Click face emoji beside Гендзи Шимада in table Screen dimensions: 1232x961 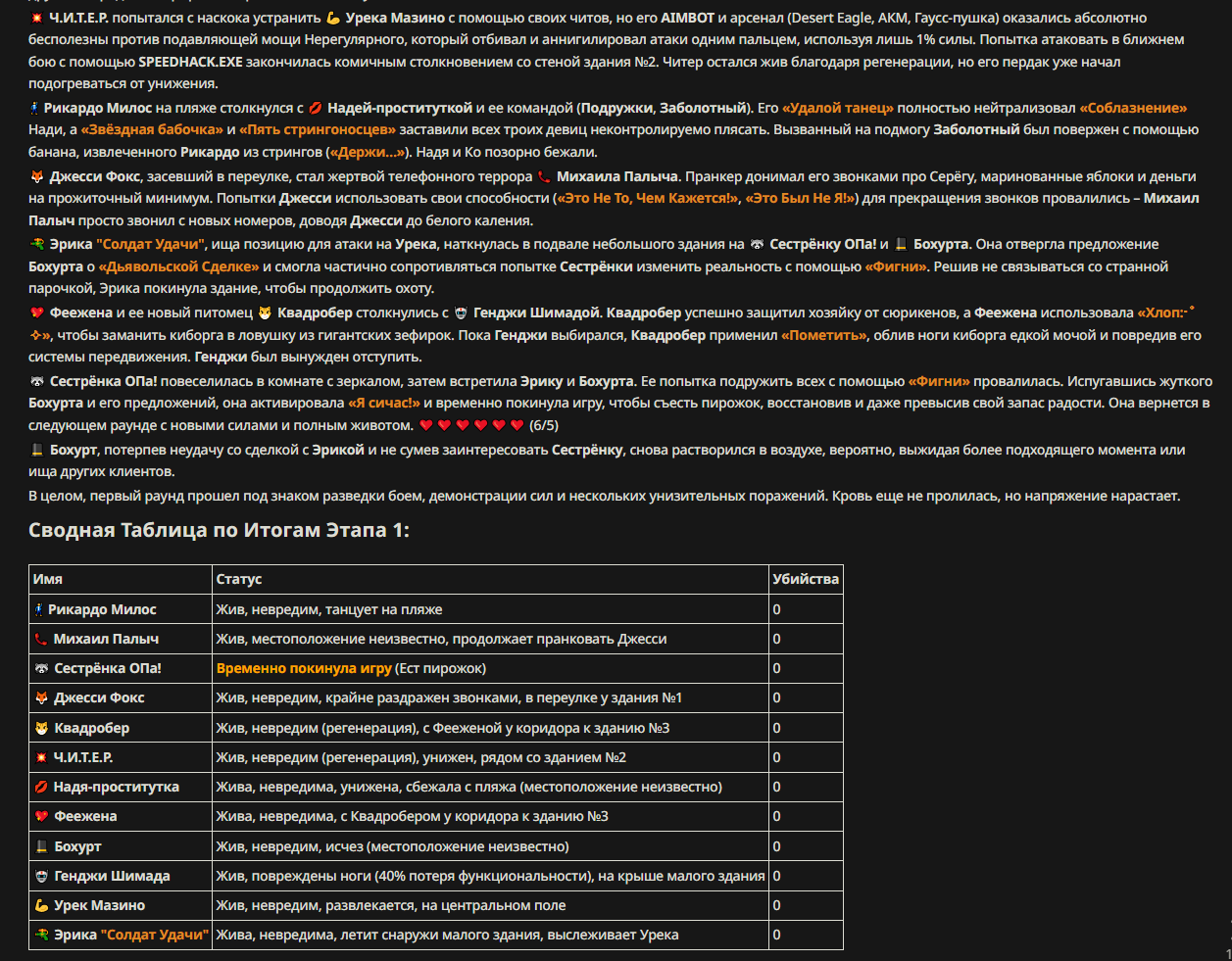pos(41,876)
